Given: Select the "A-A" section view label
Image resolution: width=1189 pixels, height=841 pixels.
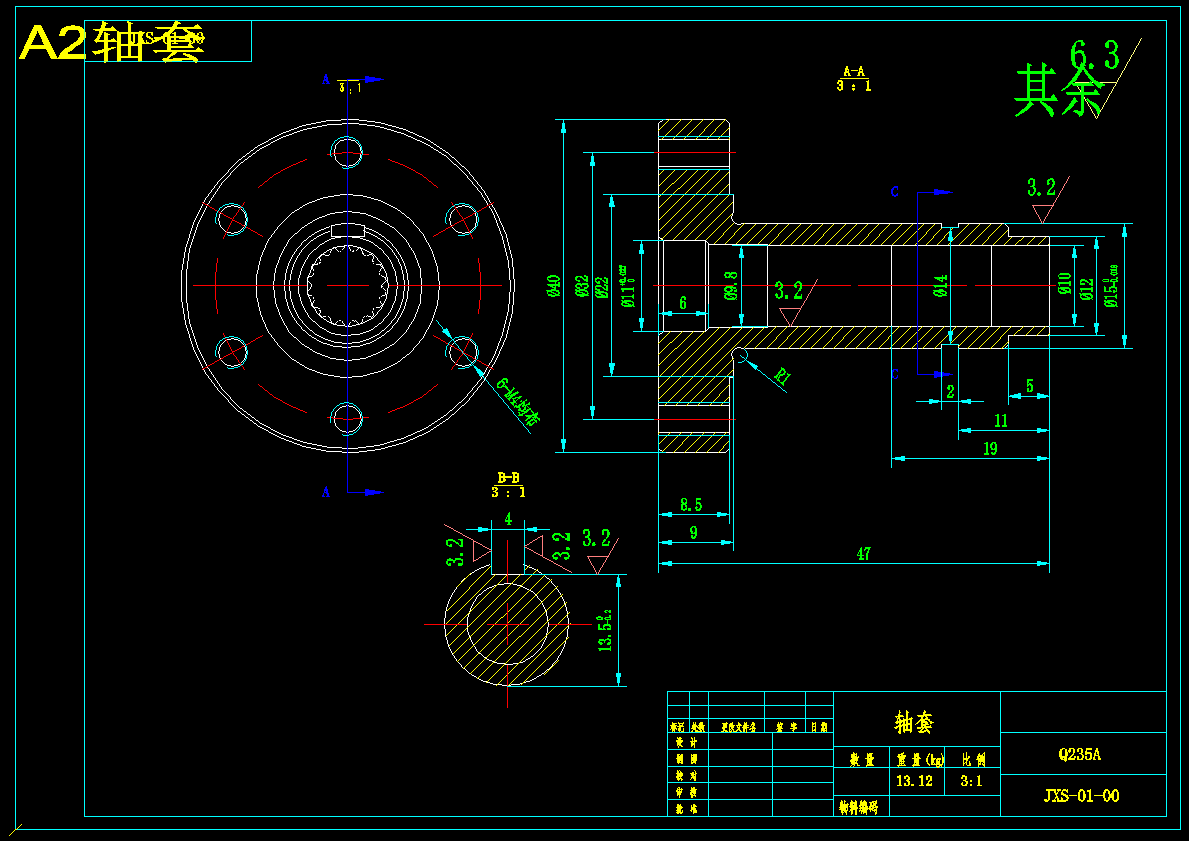Looking at the screenshot, I should point(854,71).
